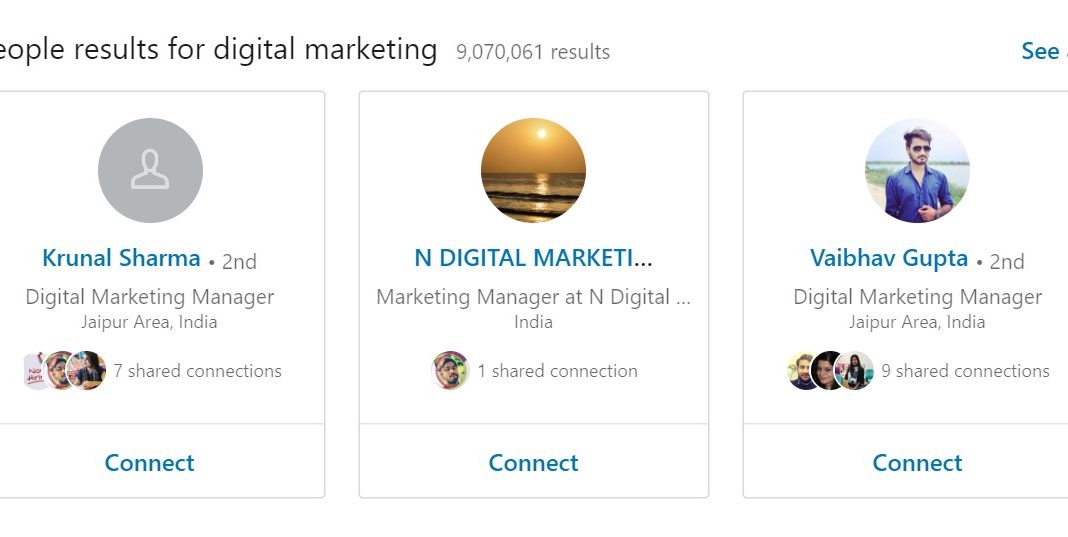Connect with N DIGITAL MARKETI... profile

[533, 463]
